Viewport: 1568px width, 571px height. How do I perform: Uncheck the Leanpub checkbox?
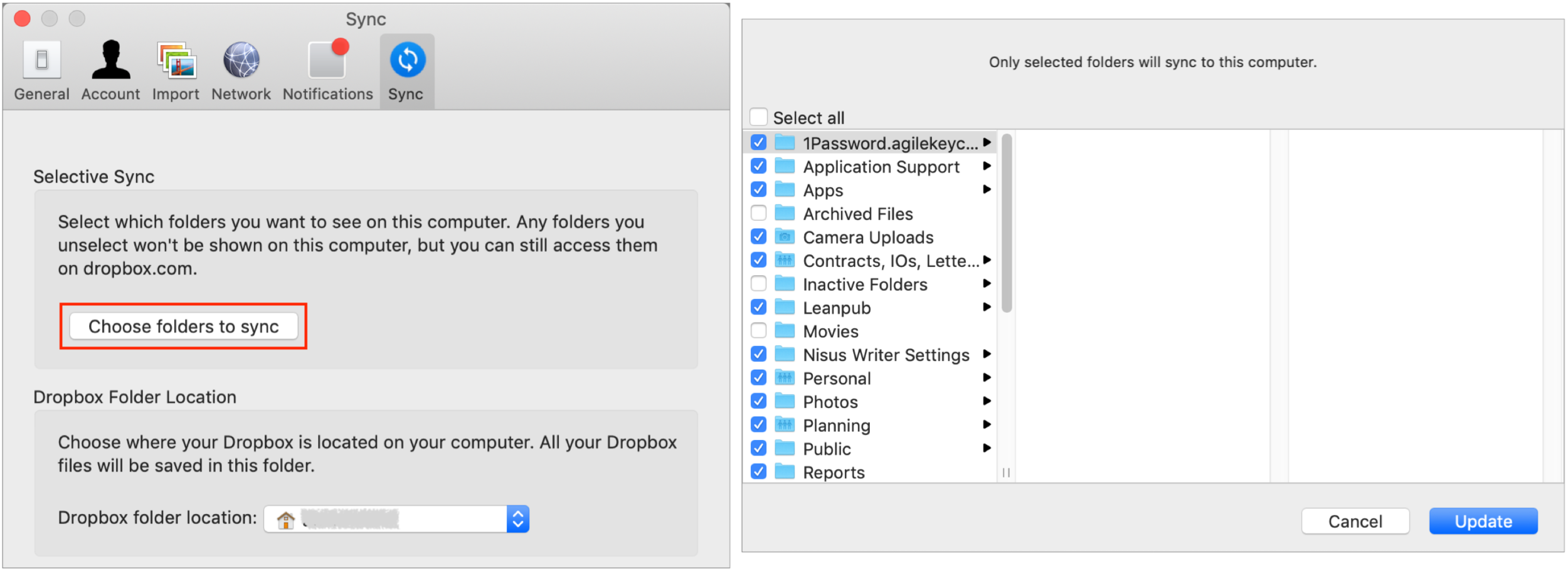(x=758, y=307)
